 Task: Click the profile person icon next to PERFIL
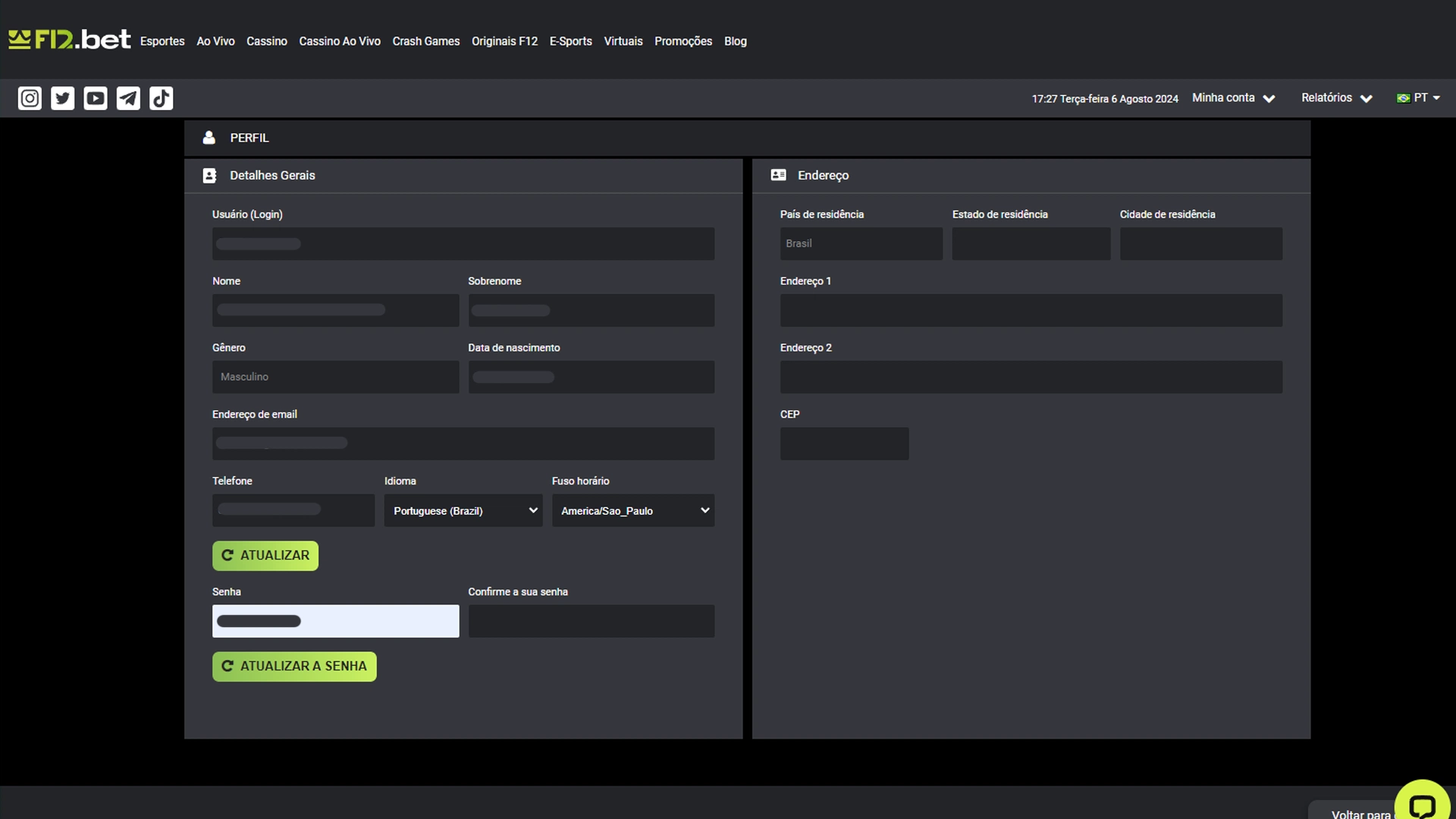[209, 137]
